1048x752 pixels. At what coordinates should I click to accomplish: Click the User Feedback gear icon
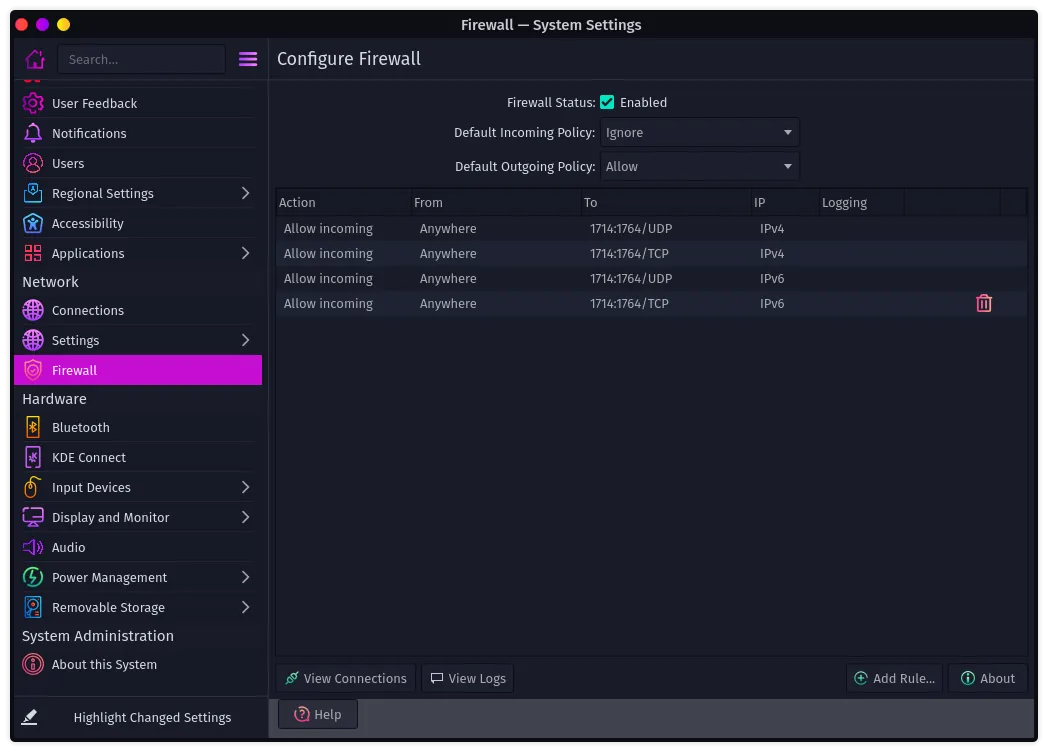(x=33, y=103)
